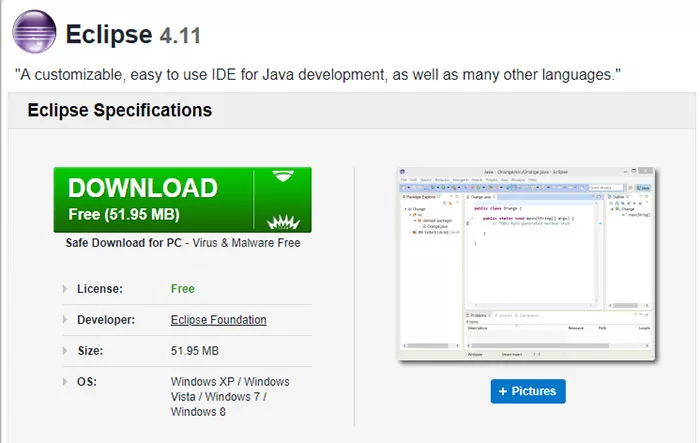Click the OS: label
700x443 pixels.
coord(87,382)
